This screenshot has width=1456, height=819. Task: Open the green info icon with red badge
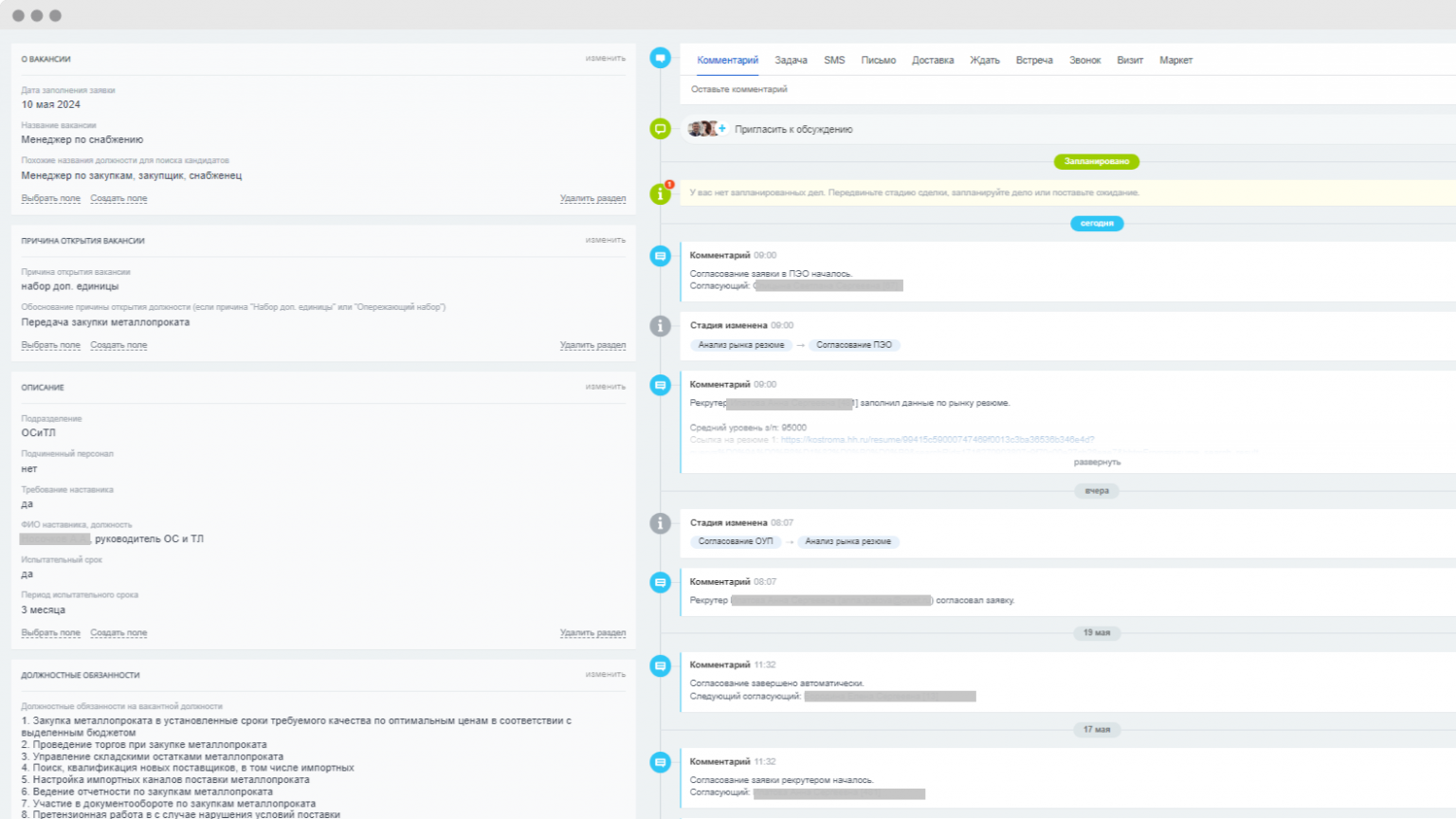(x=661, y=193)
